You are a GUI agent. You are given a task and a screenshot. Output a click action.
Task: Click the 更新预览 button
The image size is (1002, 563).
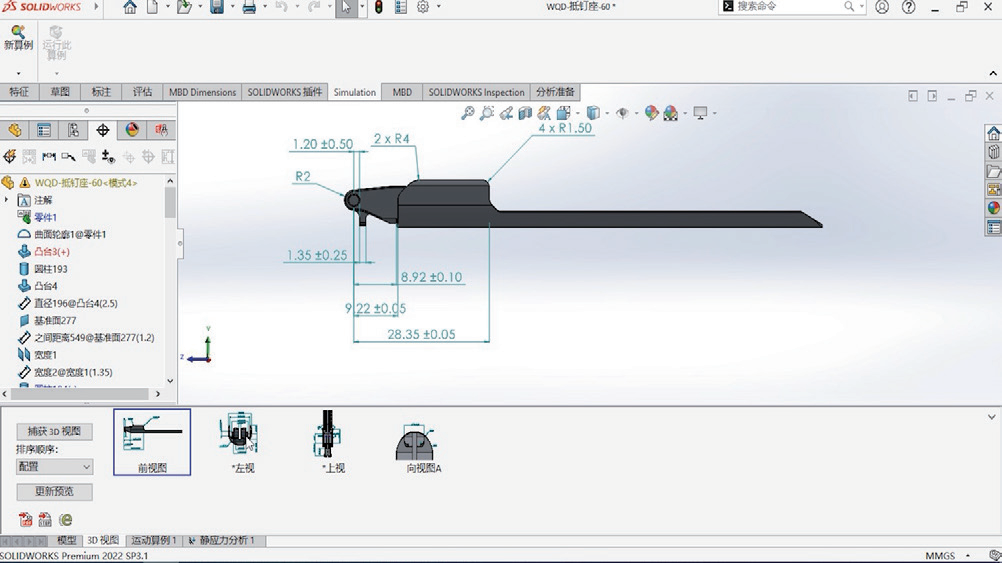(54, 492)
